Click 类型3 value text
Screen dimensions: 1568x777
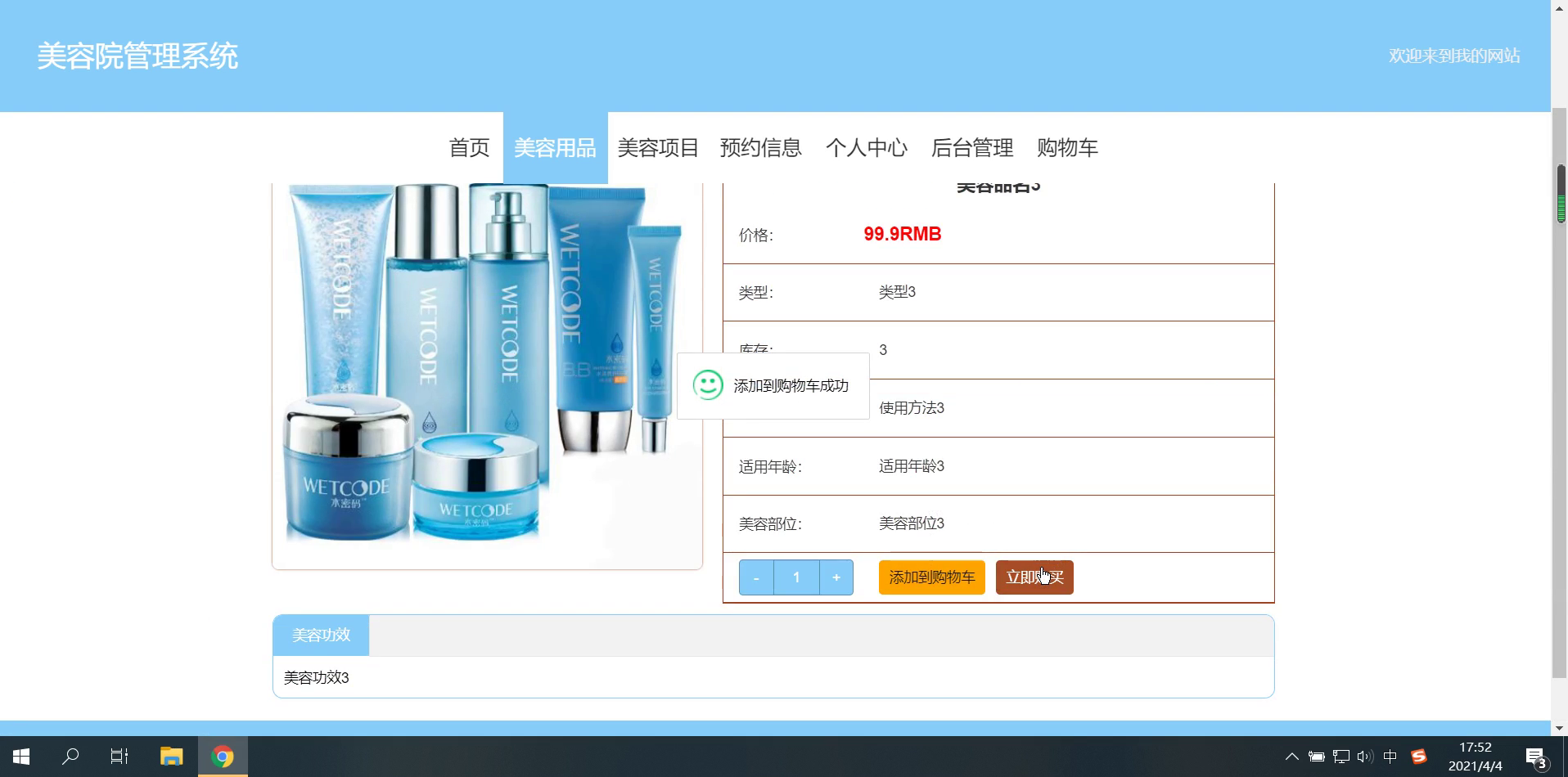click(x=897, y=292)
